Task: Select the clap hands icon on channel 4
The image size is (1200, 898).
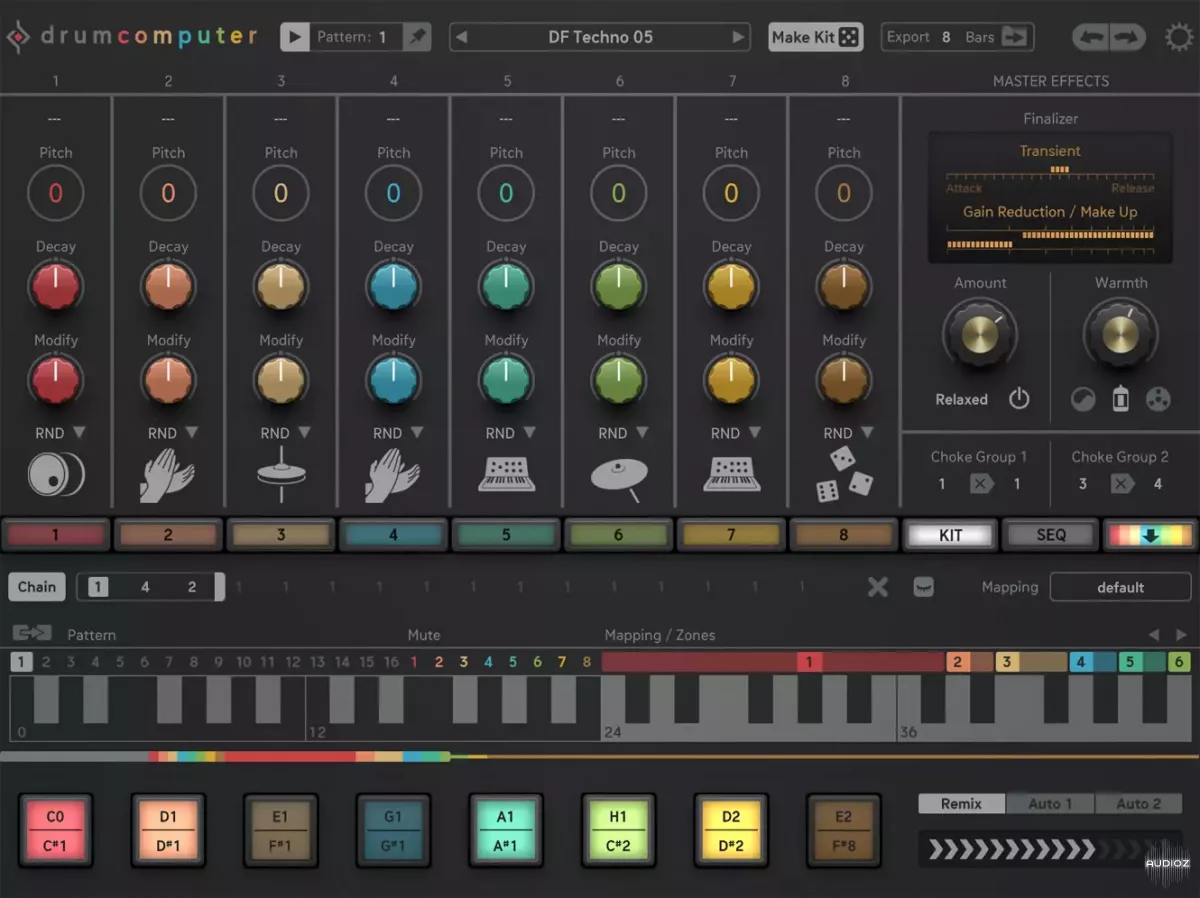Action: click(x=393, y=475)
